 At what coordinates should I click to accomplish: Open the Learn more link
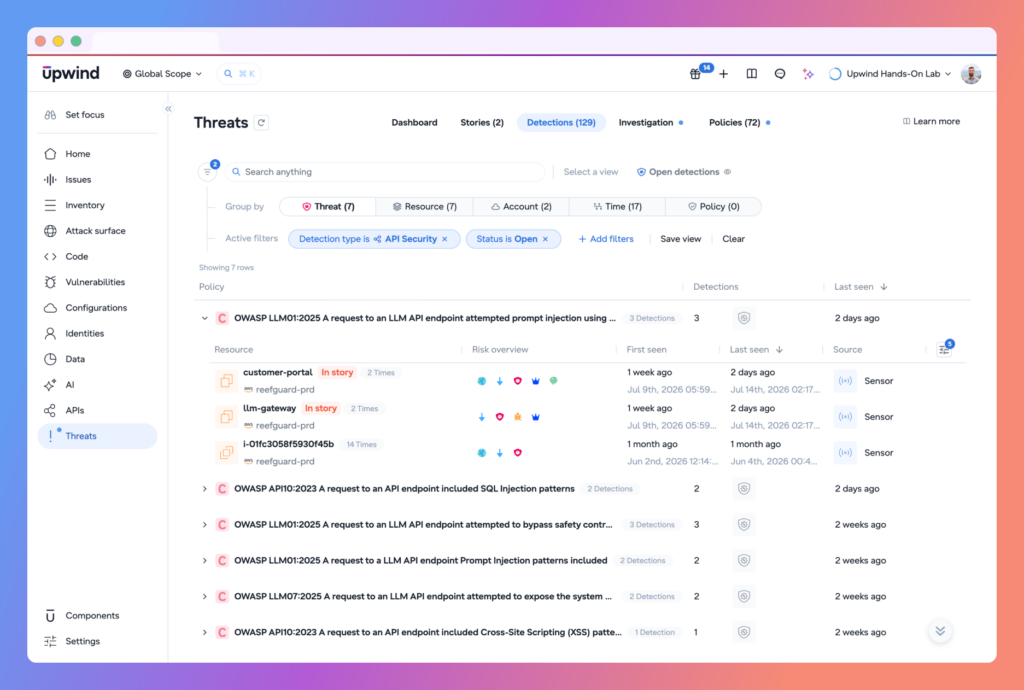(931, 121)
